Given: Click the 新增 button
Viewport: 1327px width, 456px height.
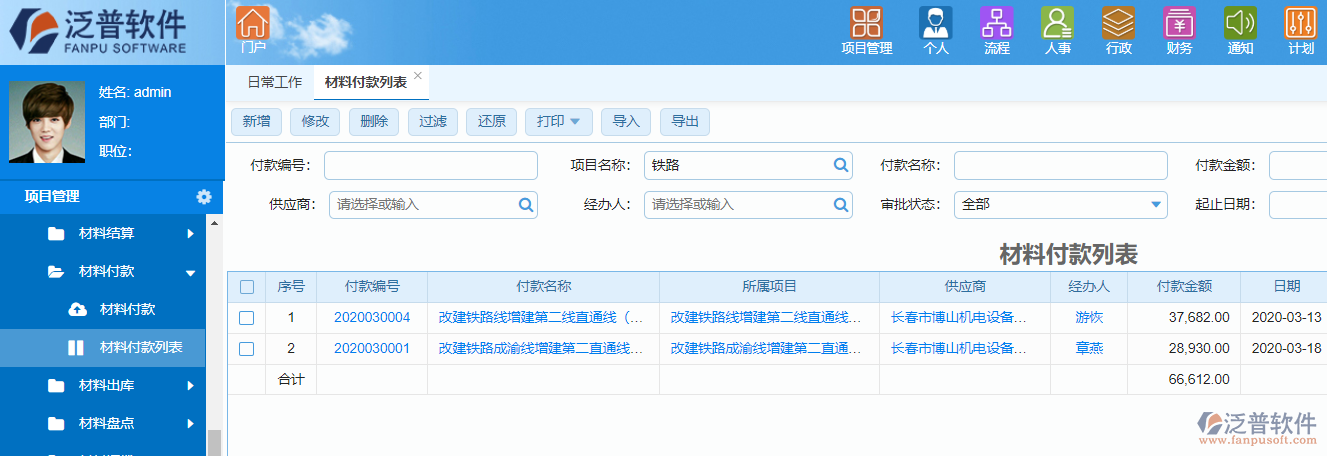Looking at the screenshot, I should [256, 122].
